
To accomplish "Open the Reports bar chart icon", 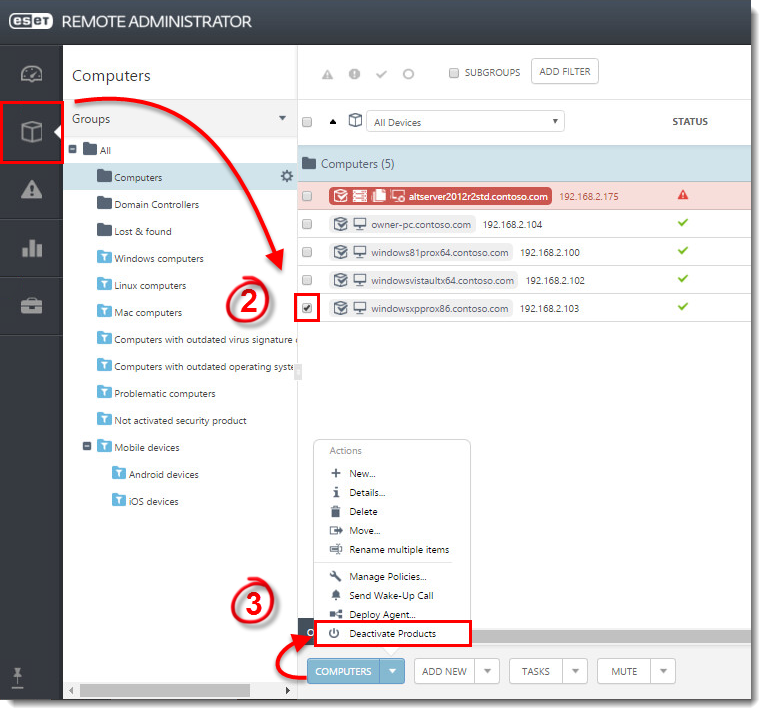I will pyautogui.click(x=32, y=248).
